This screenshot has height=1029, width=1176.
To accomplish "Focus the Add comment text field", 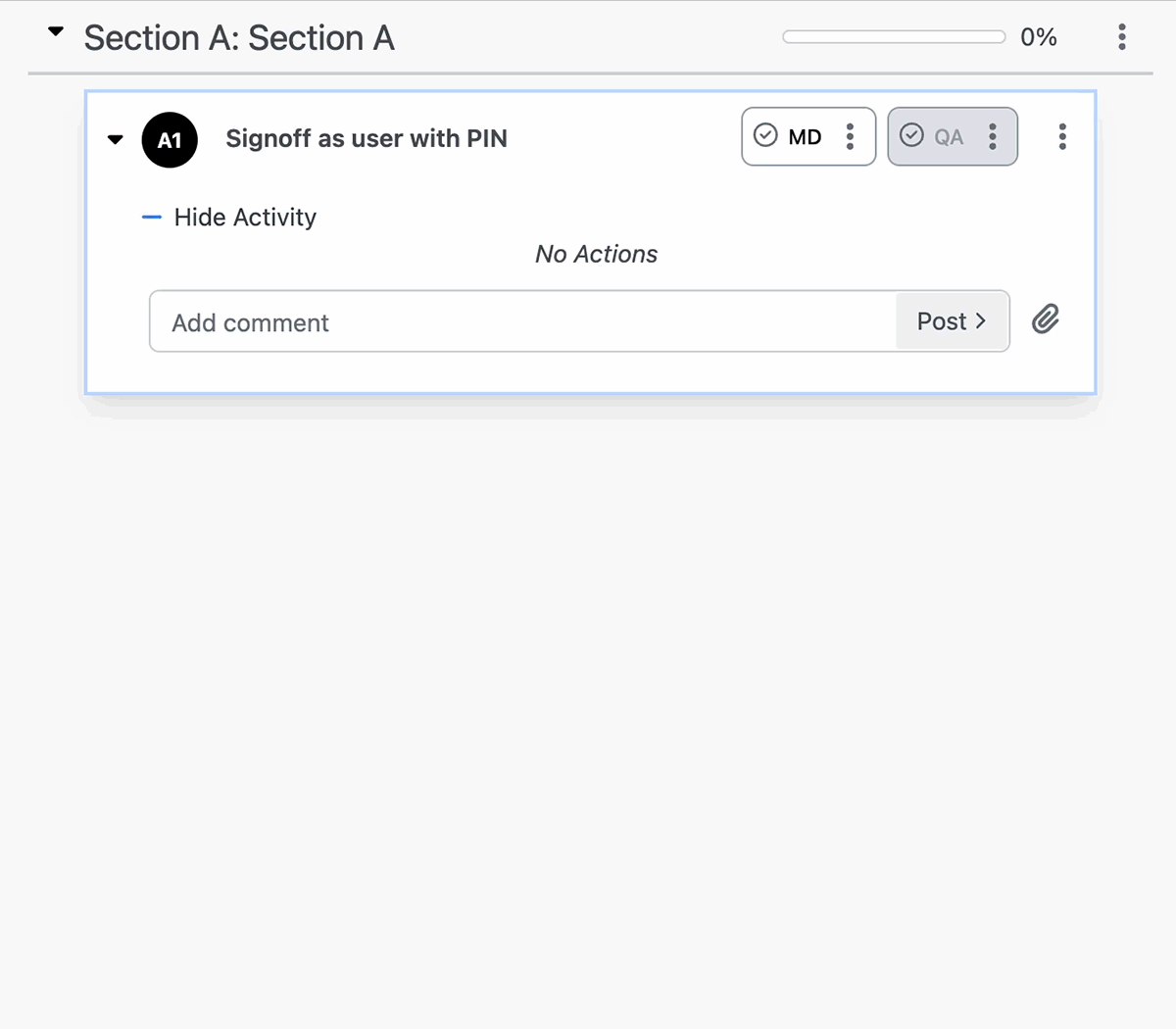I will click(x=523, y=321).
